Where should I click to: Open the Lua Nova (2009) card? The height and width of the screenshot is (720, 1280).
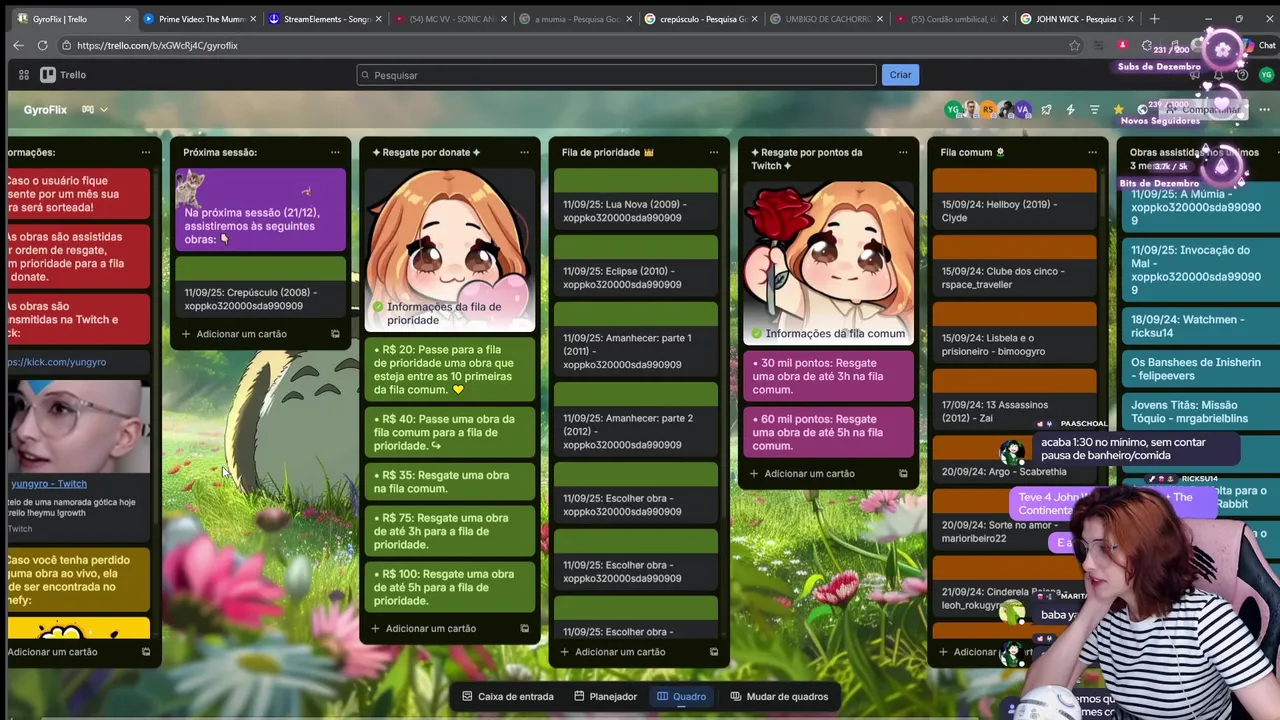pyautogui.click(x=636, y=198)
